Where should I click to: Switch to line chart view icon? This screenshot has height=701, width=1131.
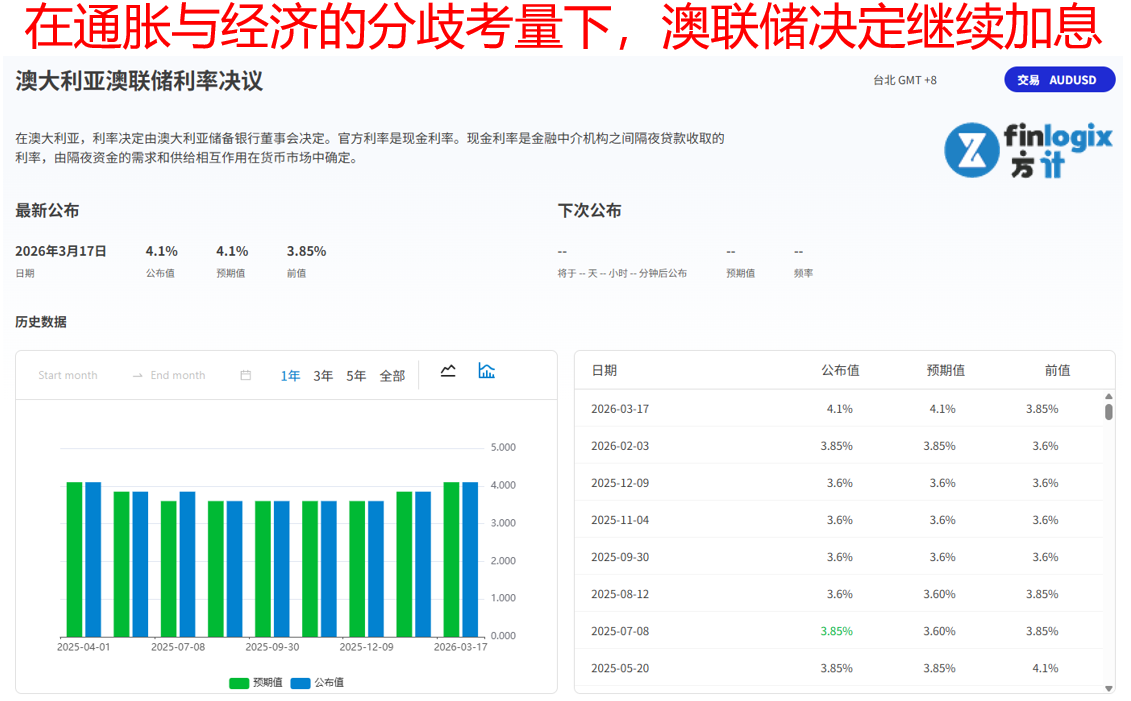click(448, 371)
